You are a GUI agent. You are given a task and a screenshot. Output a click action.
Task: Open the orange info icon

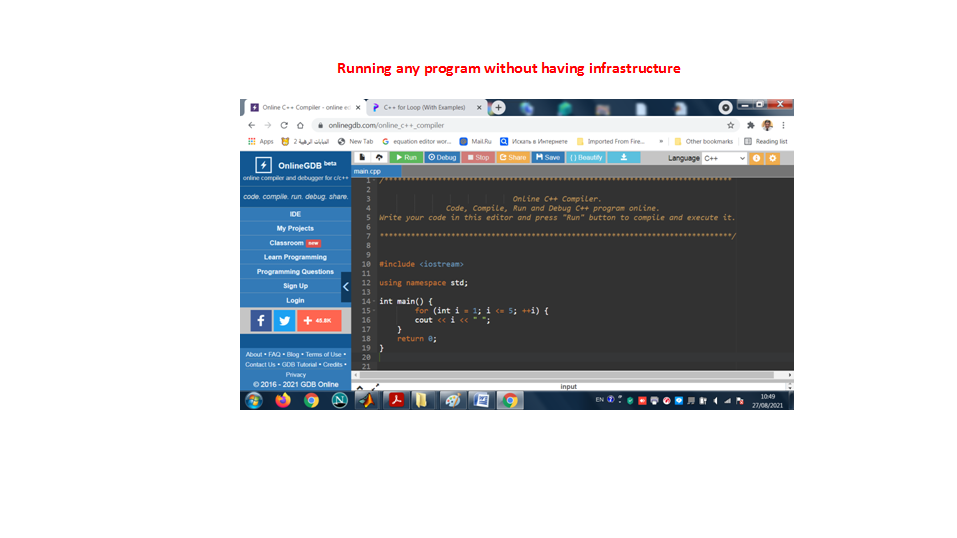pyautogui.click(x=756, y=158)
